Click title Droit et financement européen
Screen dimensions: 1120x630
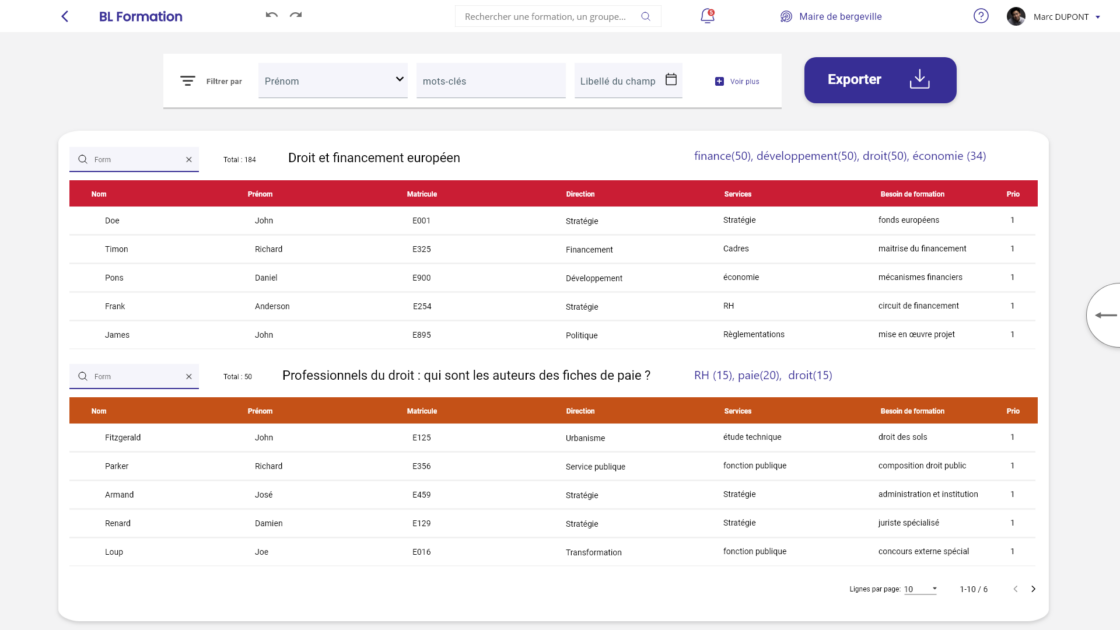point(374,158)
